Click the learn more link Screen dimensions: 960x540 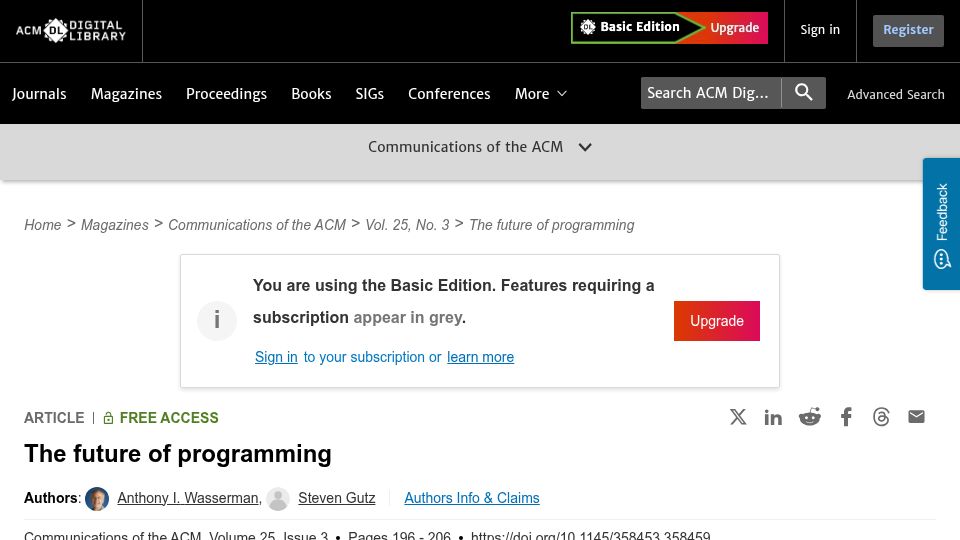480,357
